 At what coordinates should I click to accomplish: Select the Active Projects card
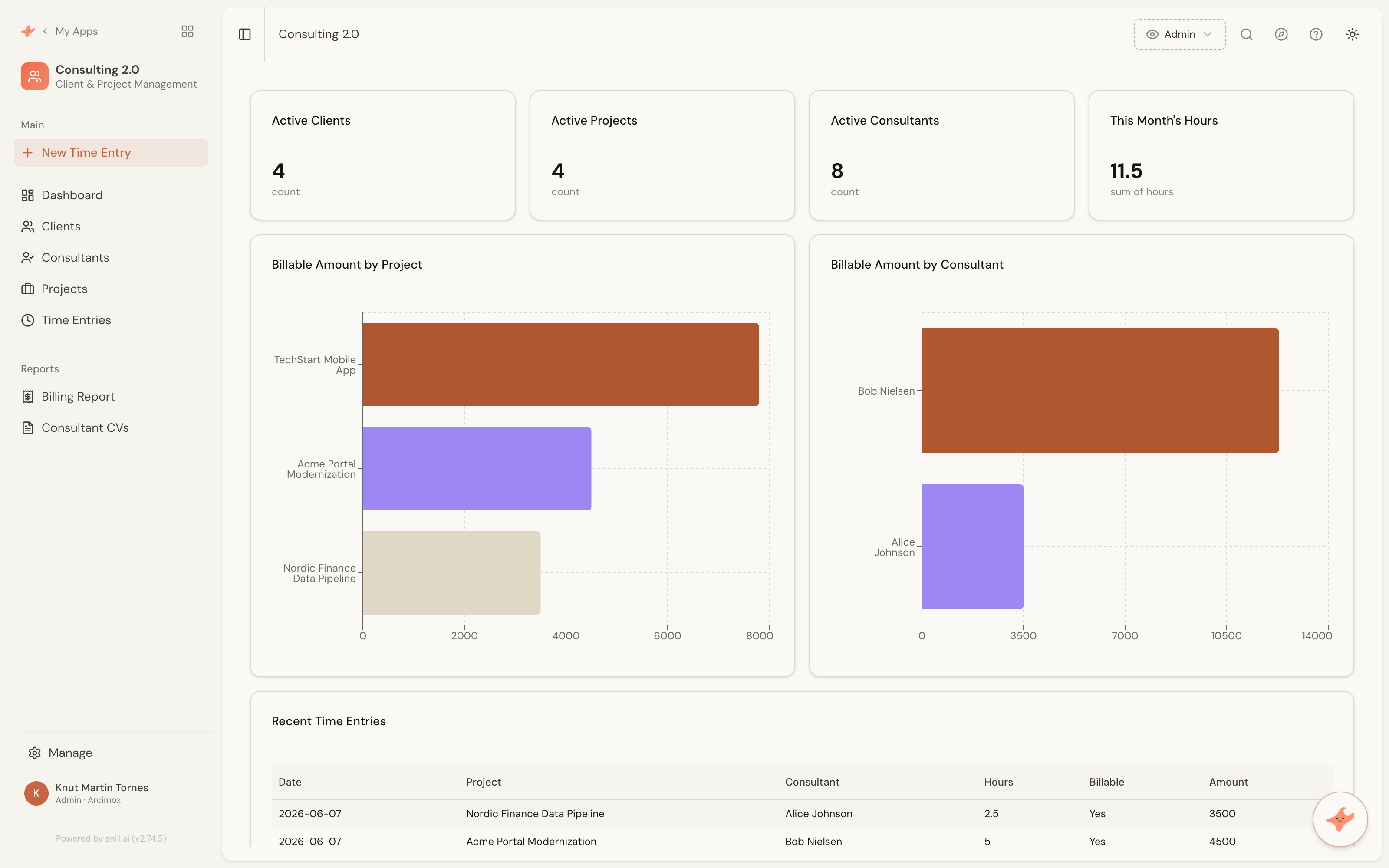662,155
